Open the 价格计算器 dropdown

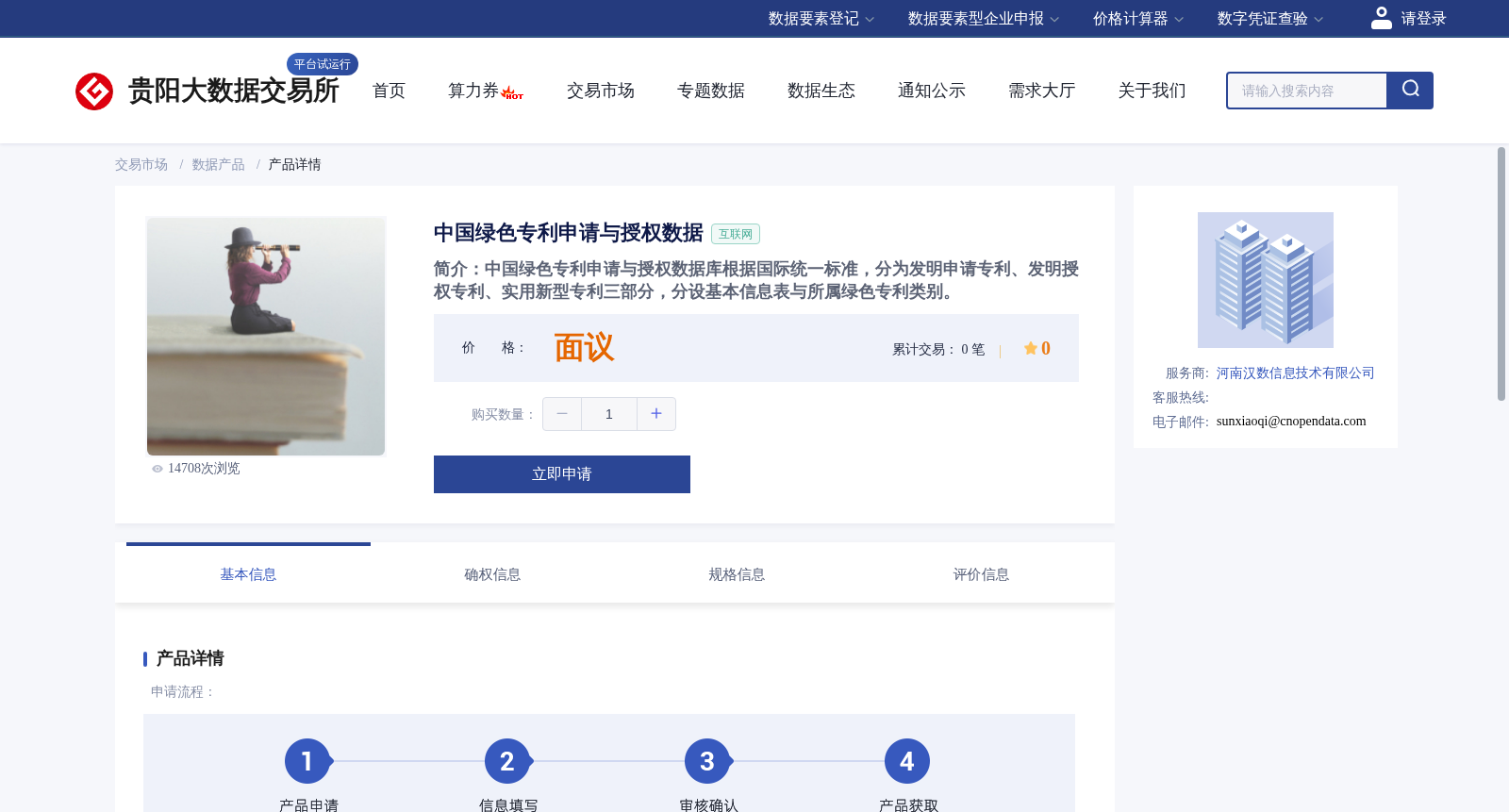point(1138,19)
